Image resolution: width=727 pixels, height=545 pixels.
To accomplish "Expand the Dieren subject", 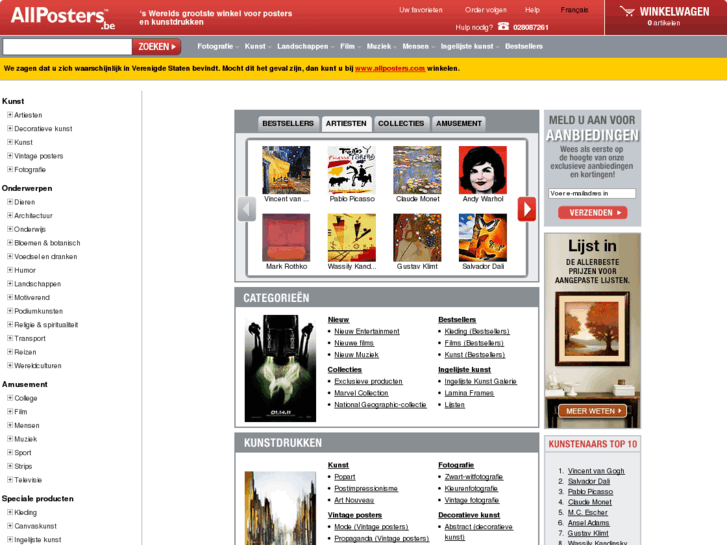I will pos(10,202).
